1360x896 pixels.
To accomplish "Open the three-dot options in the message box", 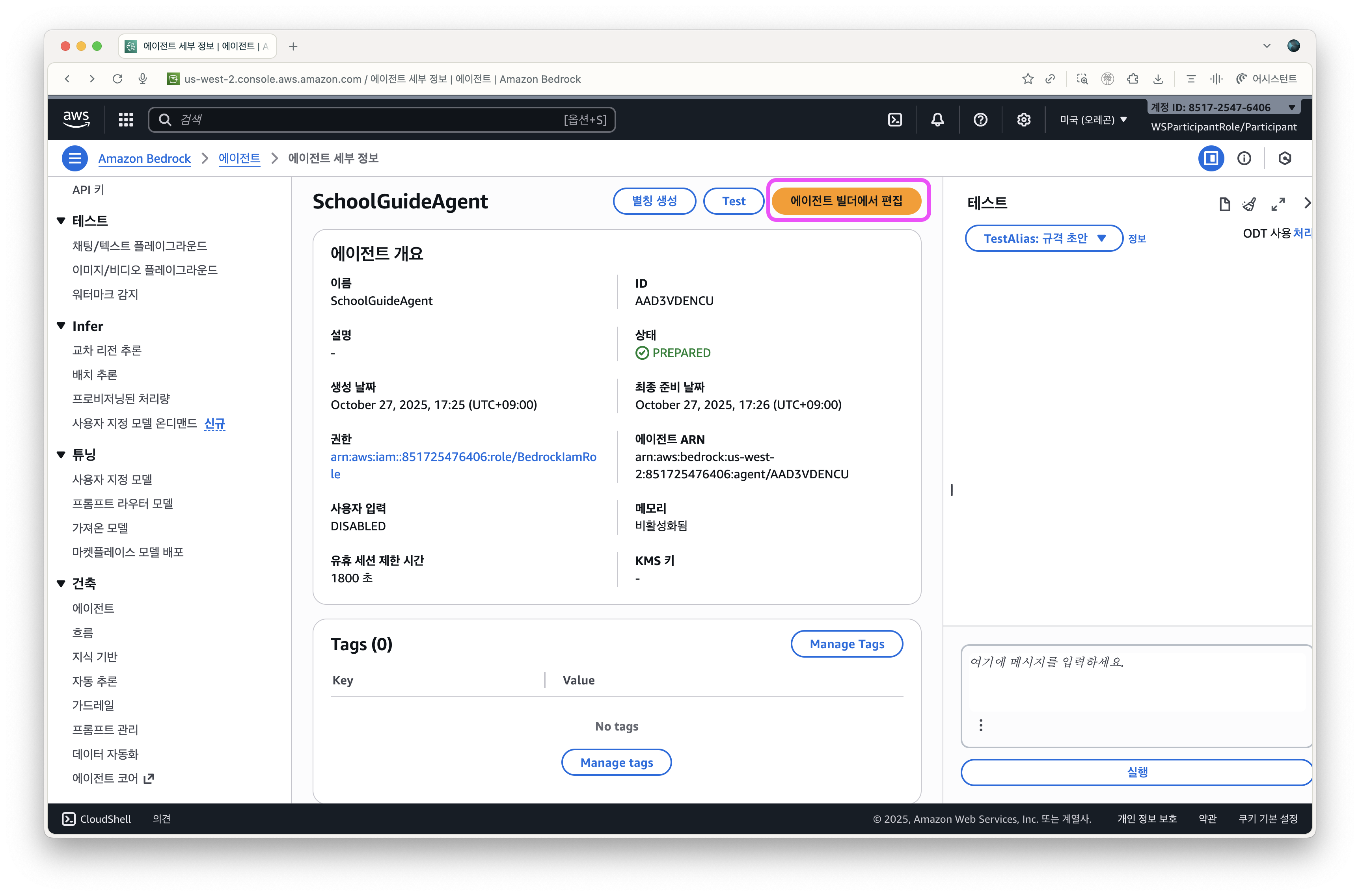I will point(981,725).
